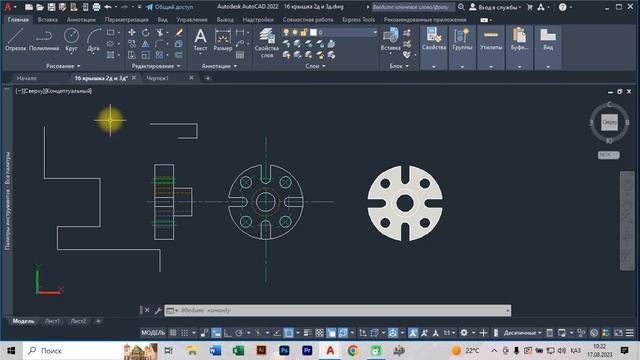
Task: Toggle the grid display in status bar
Action: [x=173, y=333]
